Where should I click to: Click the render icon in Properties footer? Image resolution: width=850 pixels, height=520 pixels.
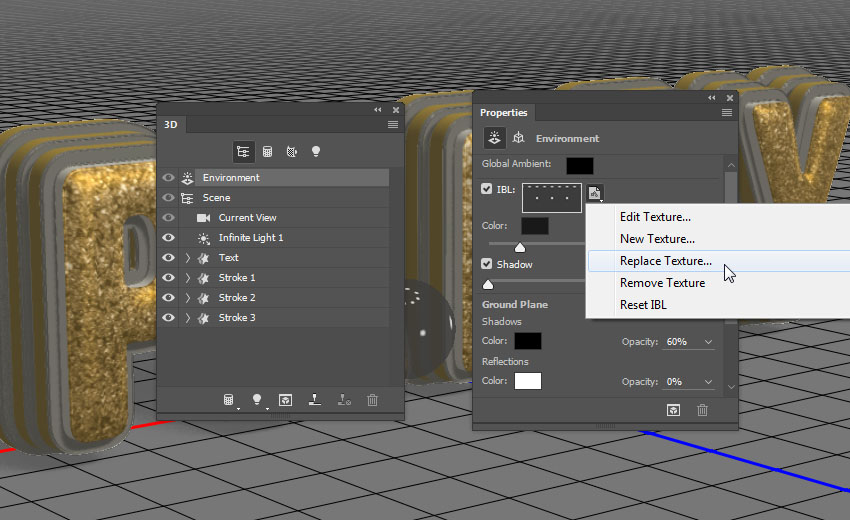pyautogui.click(x=673, y=410)
